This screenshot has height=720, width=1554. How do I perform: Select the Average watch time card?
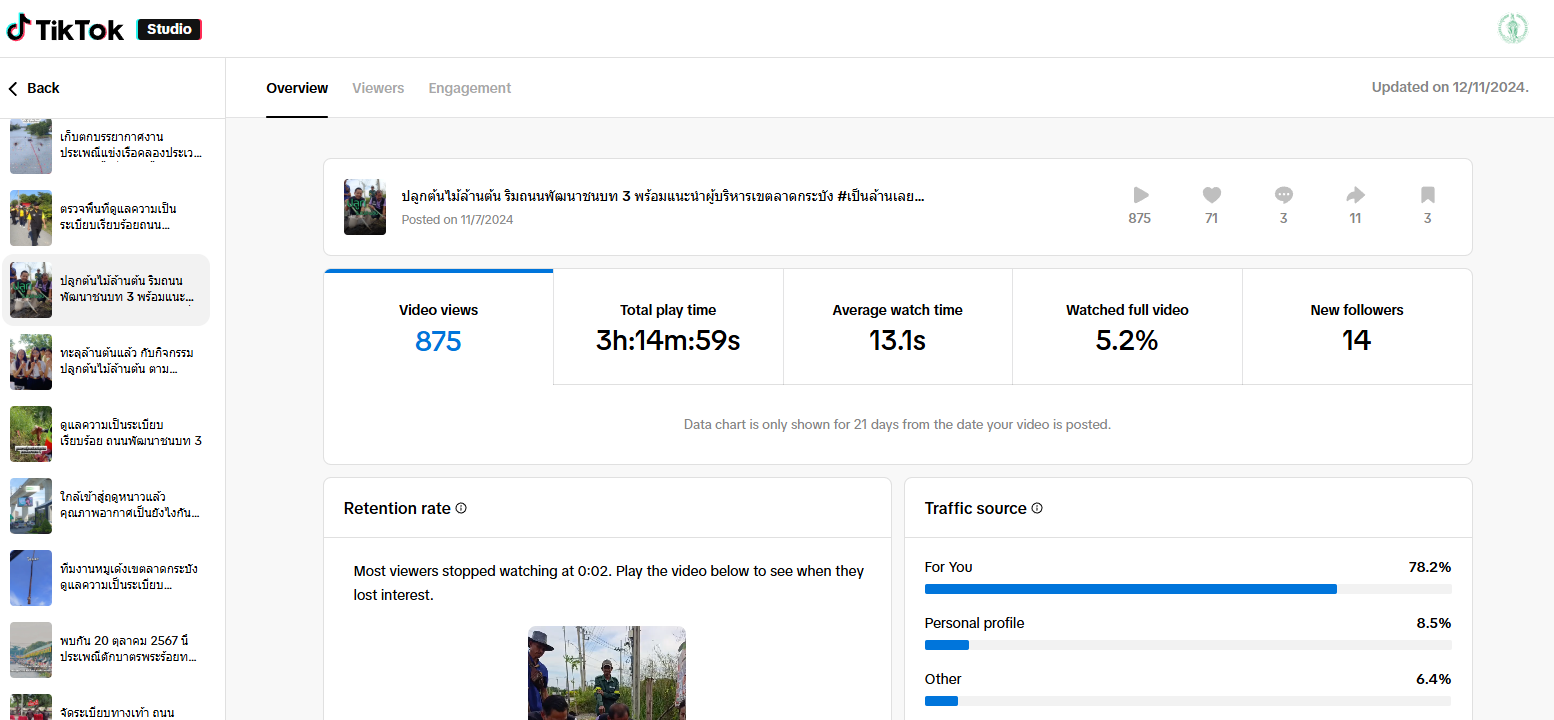click(x=897, y=327)
